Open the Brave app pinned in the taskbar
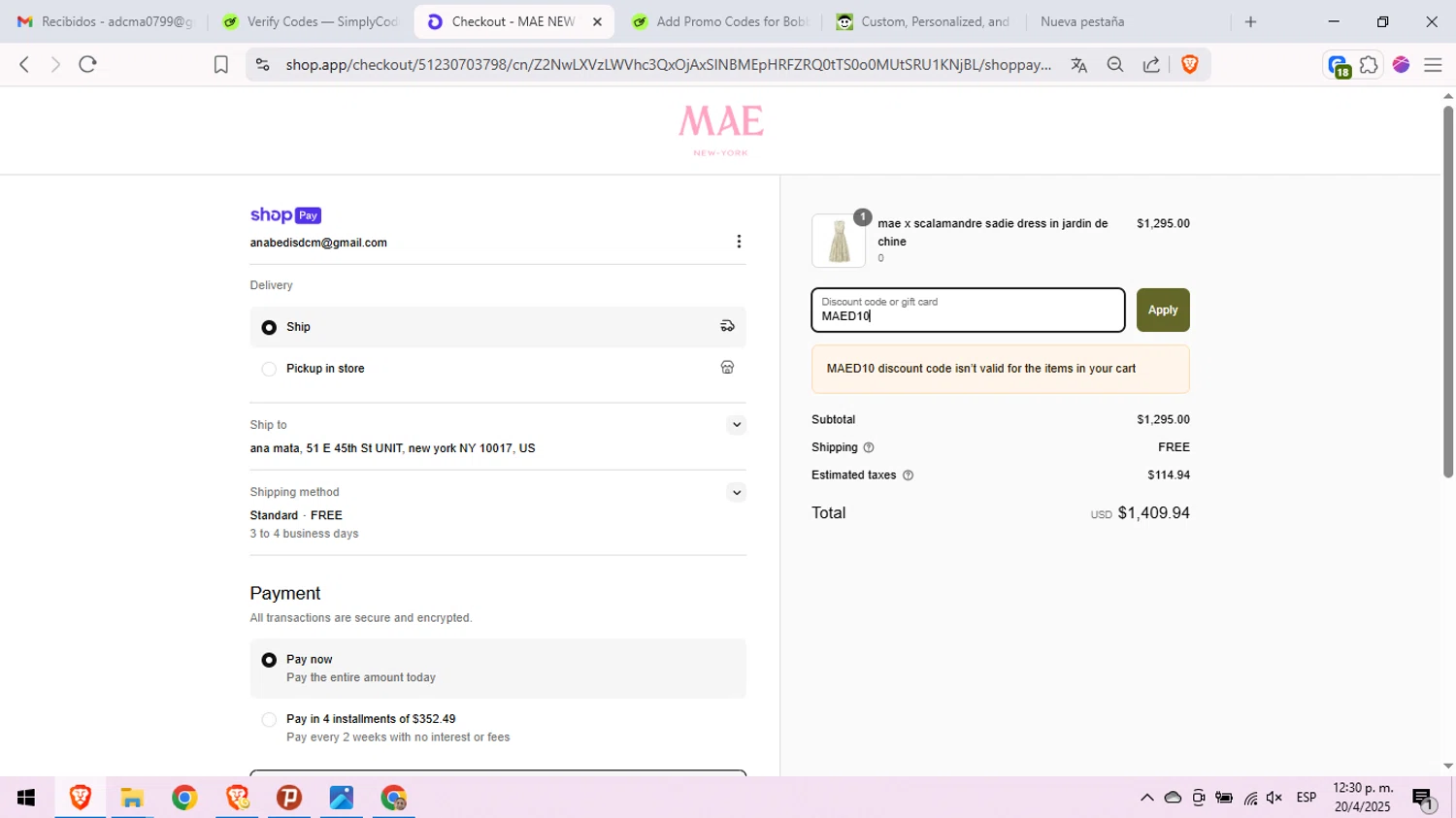The image size is (1456, 818). (x=80, y=798)
